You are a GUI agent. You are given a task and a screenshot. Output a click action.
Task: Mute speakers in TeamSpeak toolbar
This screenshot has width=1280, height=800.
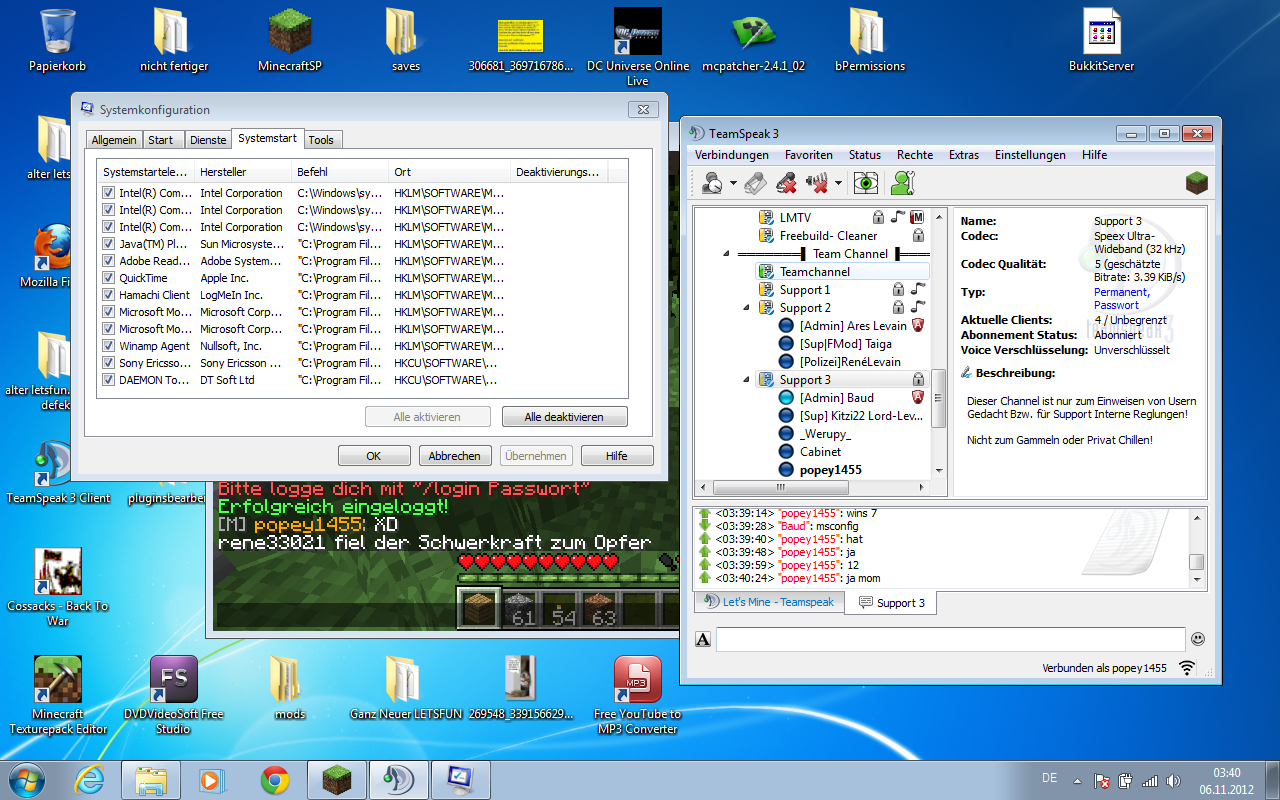(x=818, y=183)
